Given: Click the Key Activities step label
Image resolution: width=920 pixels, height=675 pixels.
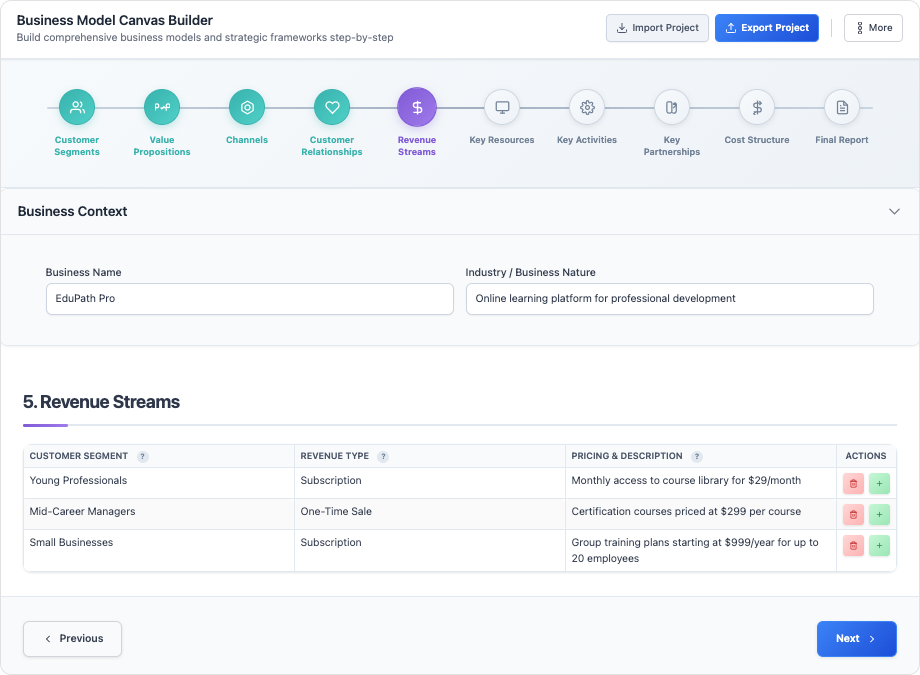Looking at the screenshot, I should (587, 140).
